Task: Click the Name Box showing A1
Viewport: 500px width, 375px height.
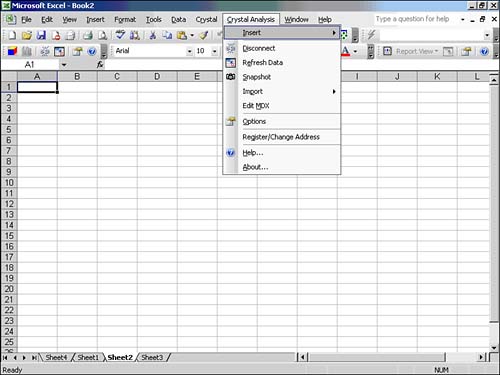Action: (30, 65)
